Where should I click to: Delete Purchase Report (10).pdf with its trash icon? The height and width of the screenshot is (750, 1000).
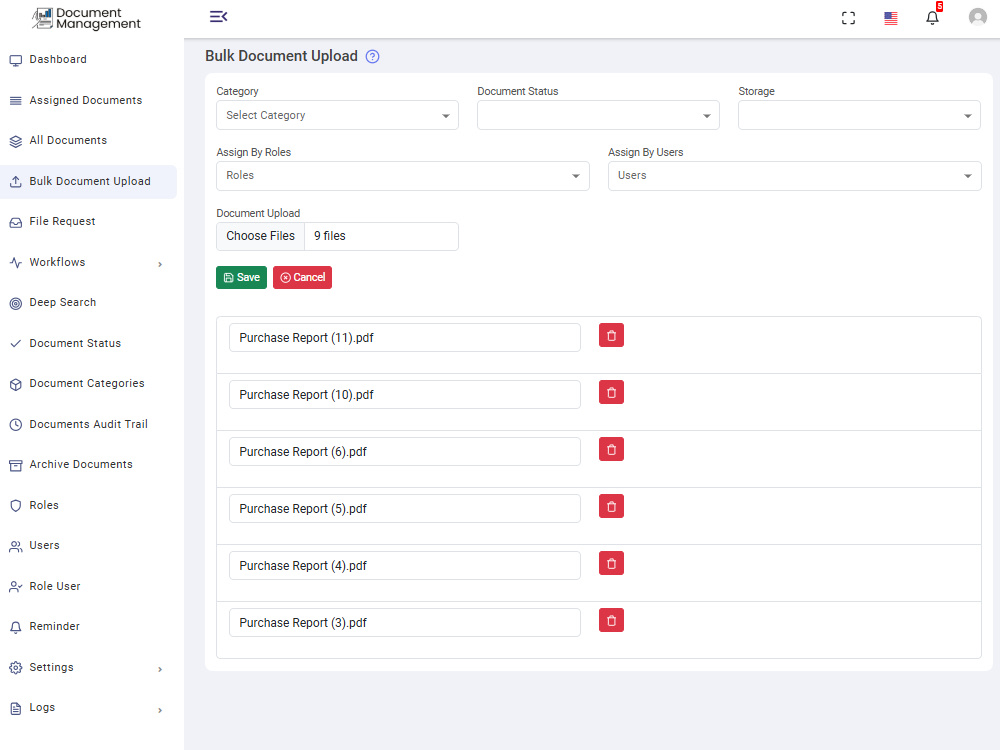tap(611, 392)
